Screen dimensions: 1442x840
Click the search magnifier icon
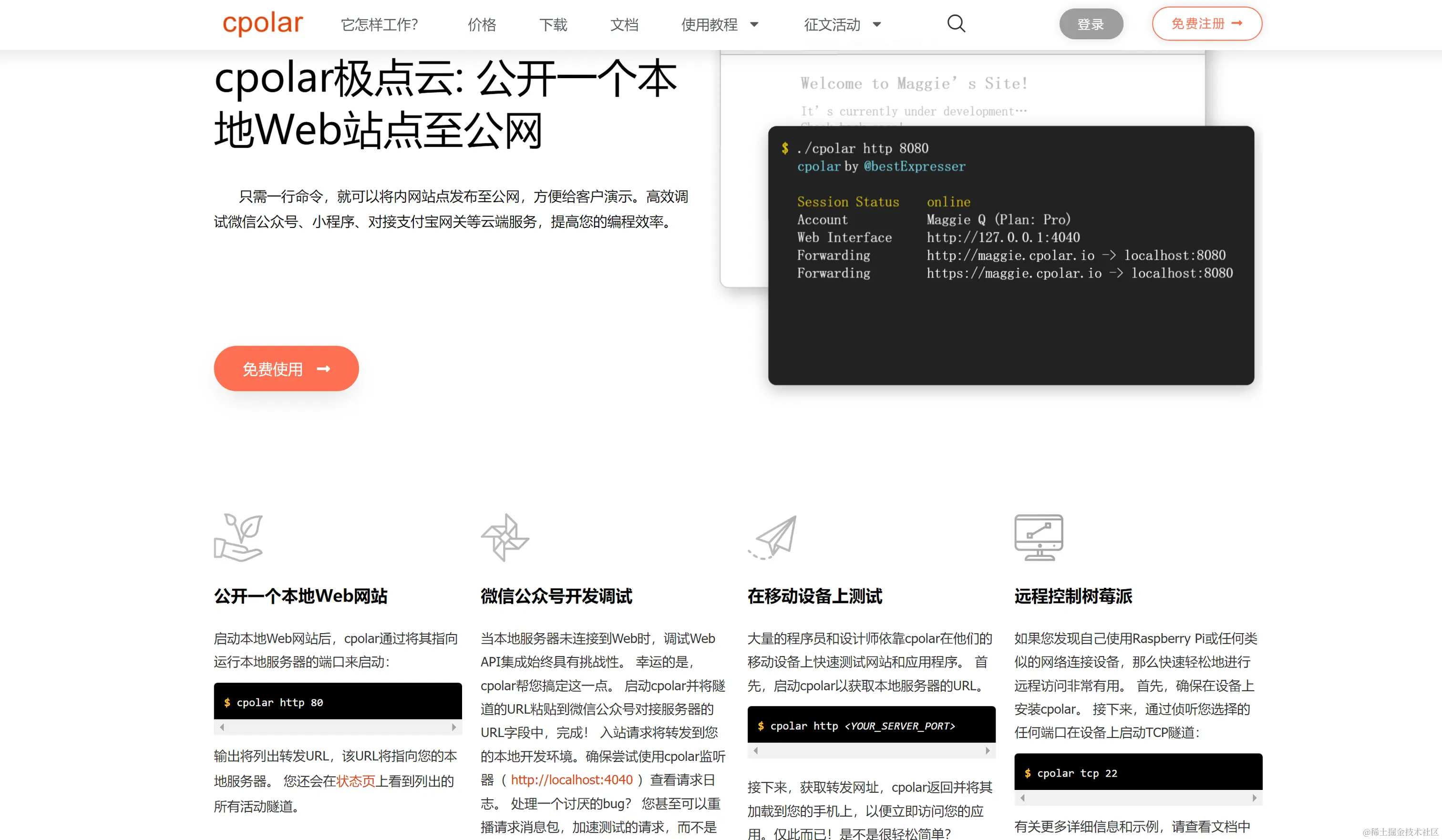[956, 24]
